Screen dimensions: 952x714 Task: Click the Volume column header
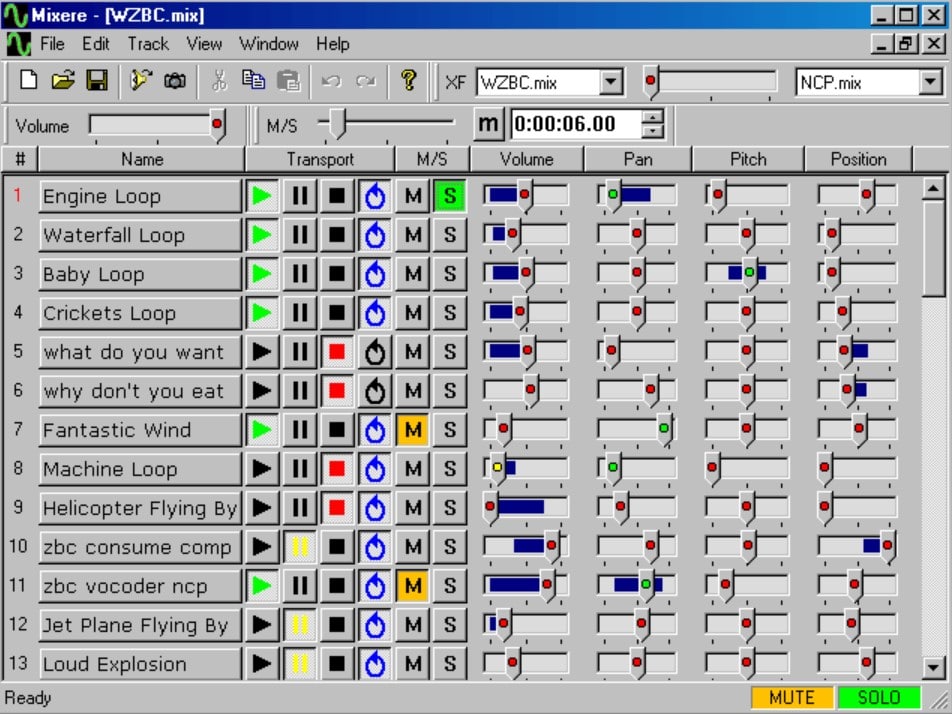click(x=526, y=159)
